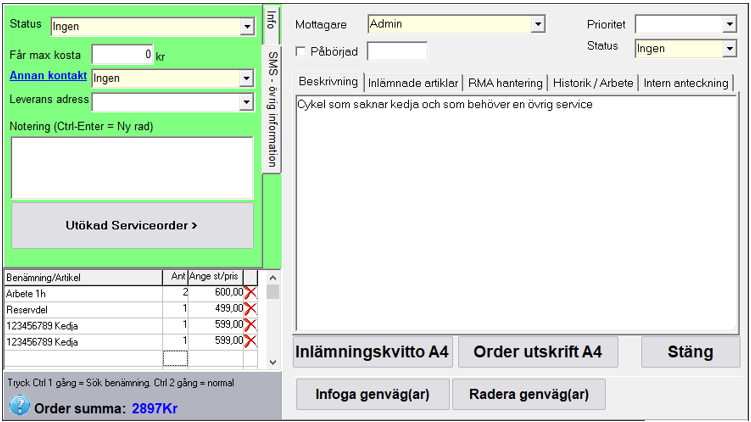Screen dimensions: 751x422
Task: Select the Historik / Arbete tab
Action: [593, 83]
